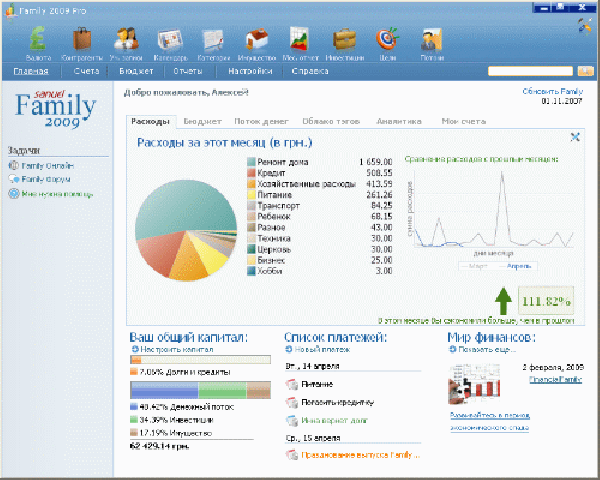Click the expenses pie chart
Screen dimensions: 600x480
[186, 230]
